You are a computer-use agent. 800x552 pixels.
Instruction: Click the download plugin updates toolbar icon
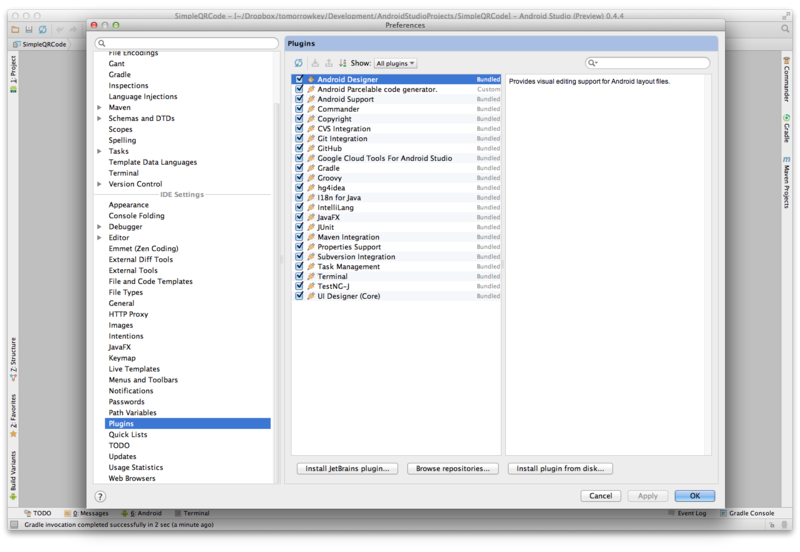click(x=315, y=63)
